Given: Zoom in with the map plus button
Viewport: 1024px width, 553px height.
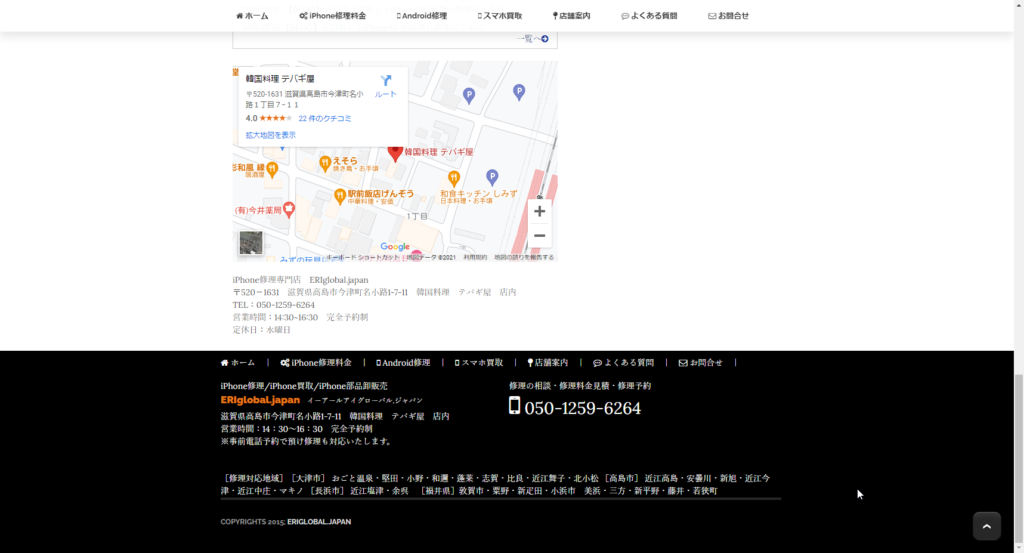Looking at the screenshot, I should 539,212.
